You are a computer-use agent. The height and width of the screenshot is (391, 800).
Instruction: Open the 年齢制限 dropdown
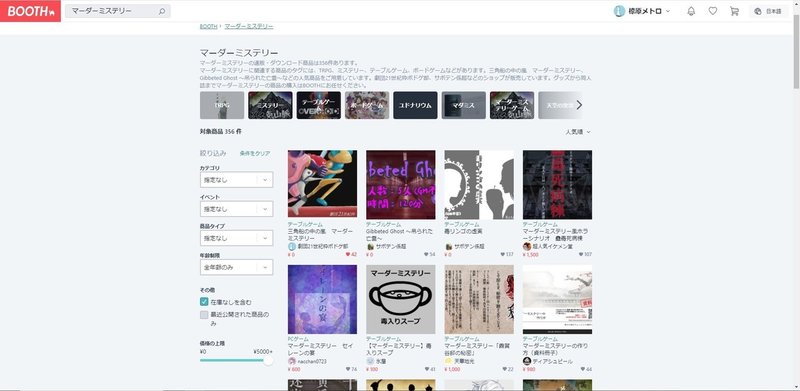coord(236,267)
